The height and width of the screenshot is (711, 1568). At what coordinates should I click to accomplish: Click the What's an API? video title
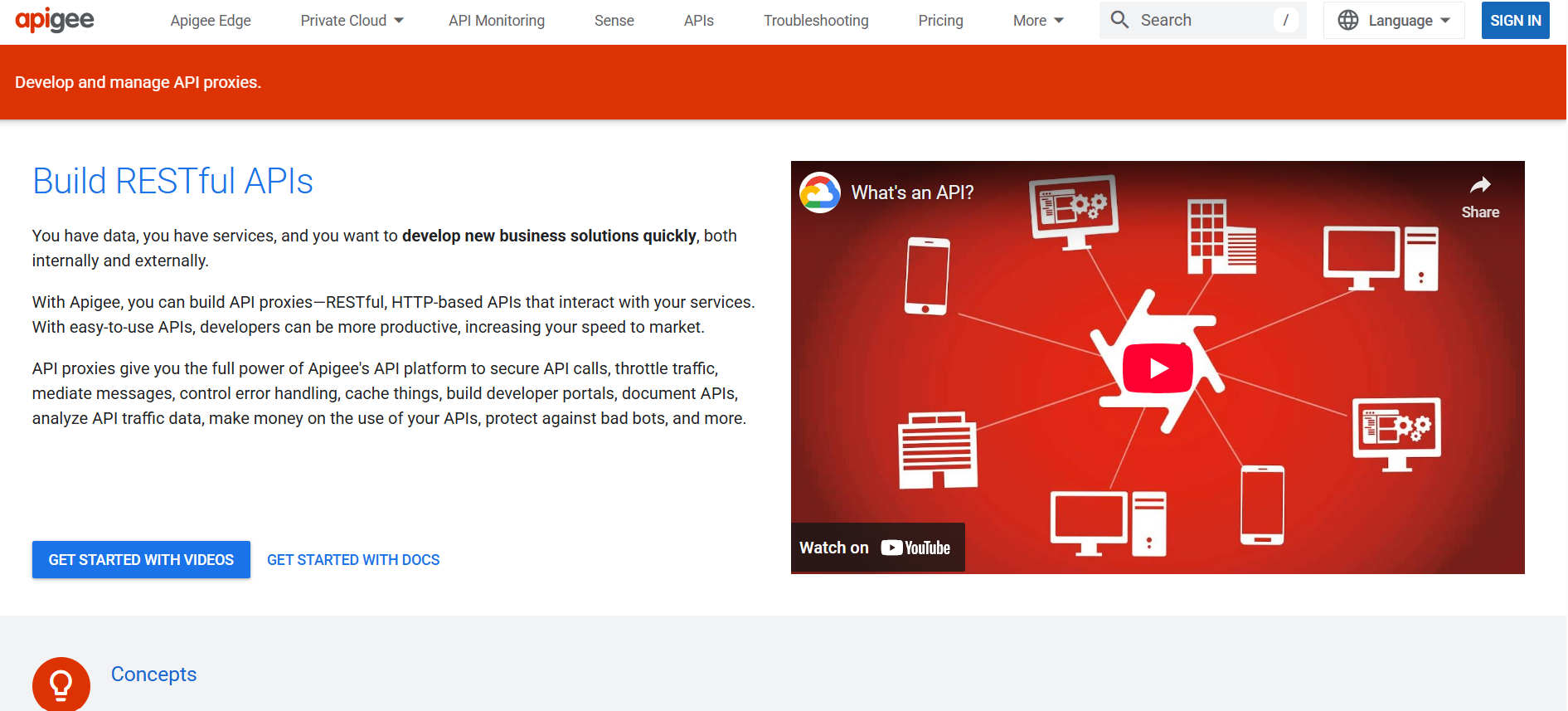point(912,192)
